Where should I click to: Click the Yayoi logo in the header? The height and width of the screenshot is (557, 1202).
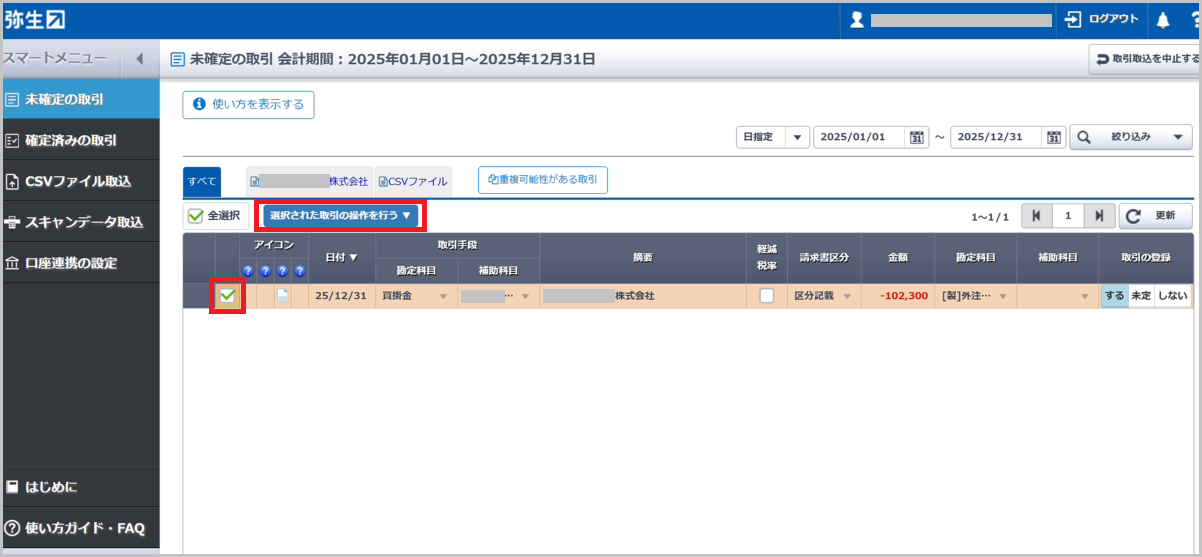tap(35, 19)
